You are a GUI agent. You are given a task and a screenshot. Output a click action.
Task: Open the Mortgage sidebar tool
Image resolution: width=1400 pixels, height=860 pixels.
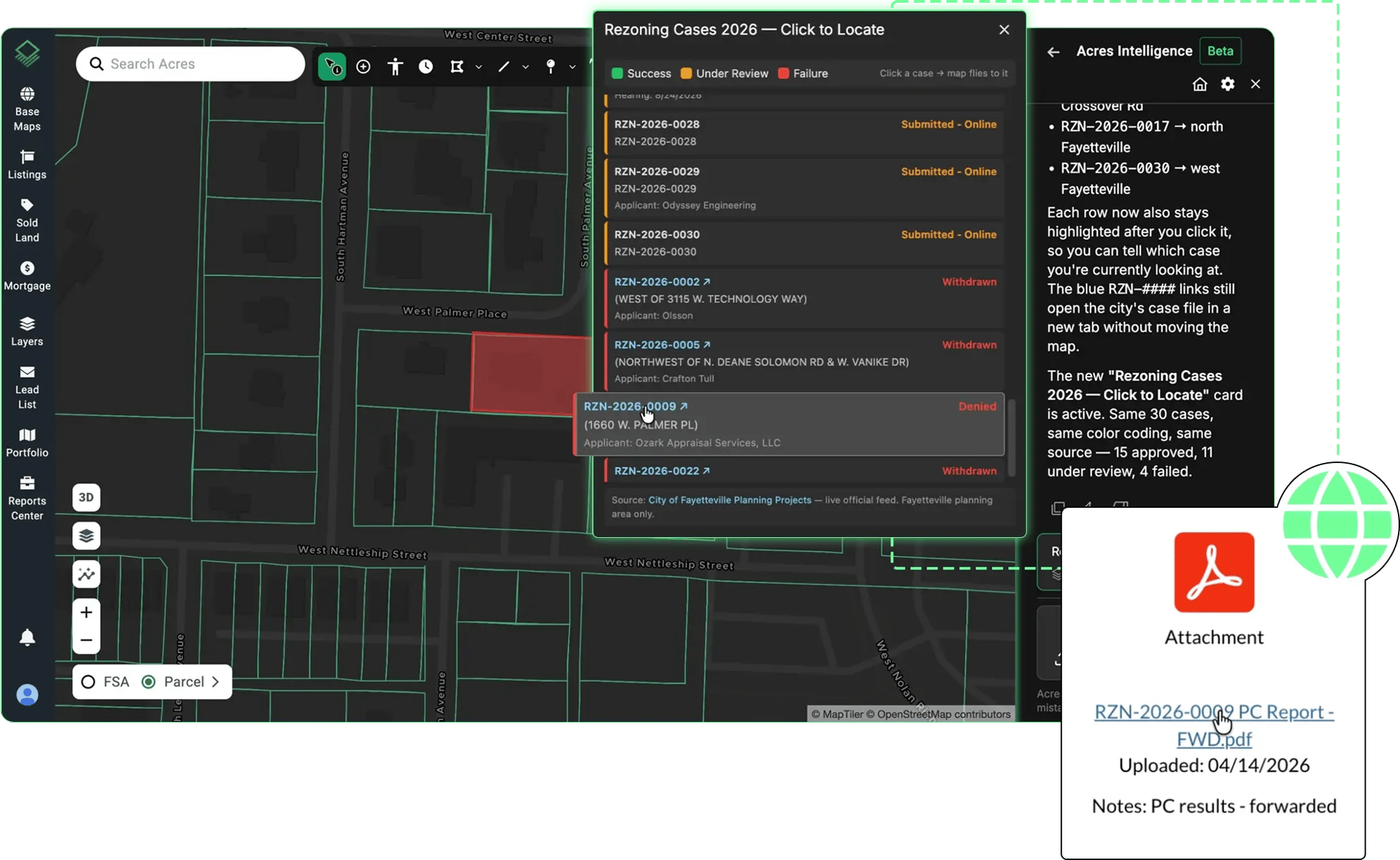[27, 277]
